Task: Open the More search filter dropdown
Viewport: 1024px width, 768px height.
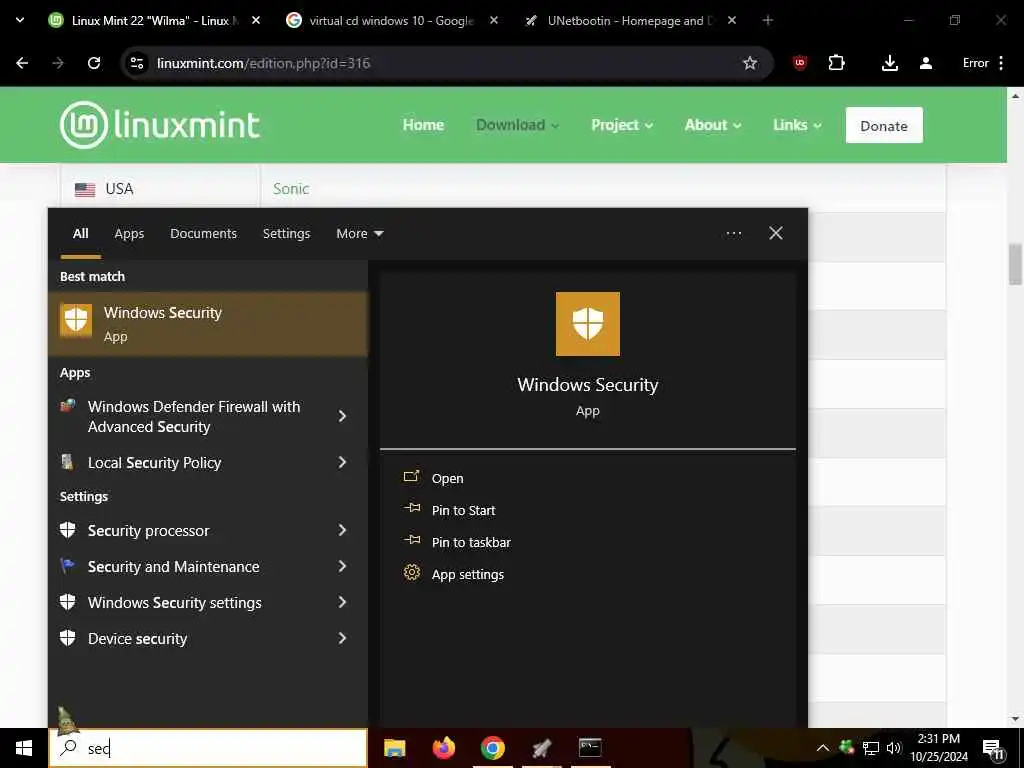Action: click(359, 233)
